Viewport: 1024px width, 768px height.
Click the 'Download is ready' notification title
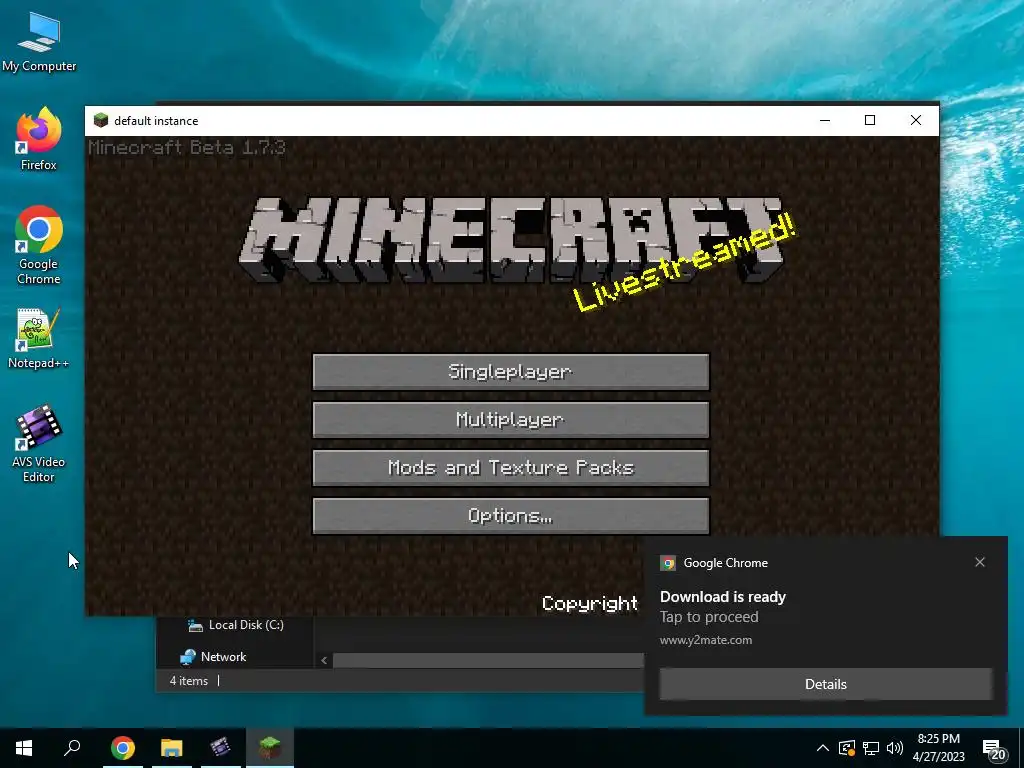[x=723, y=597]
